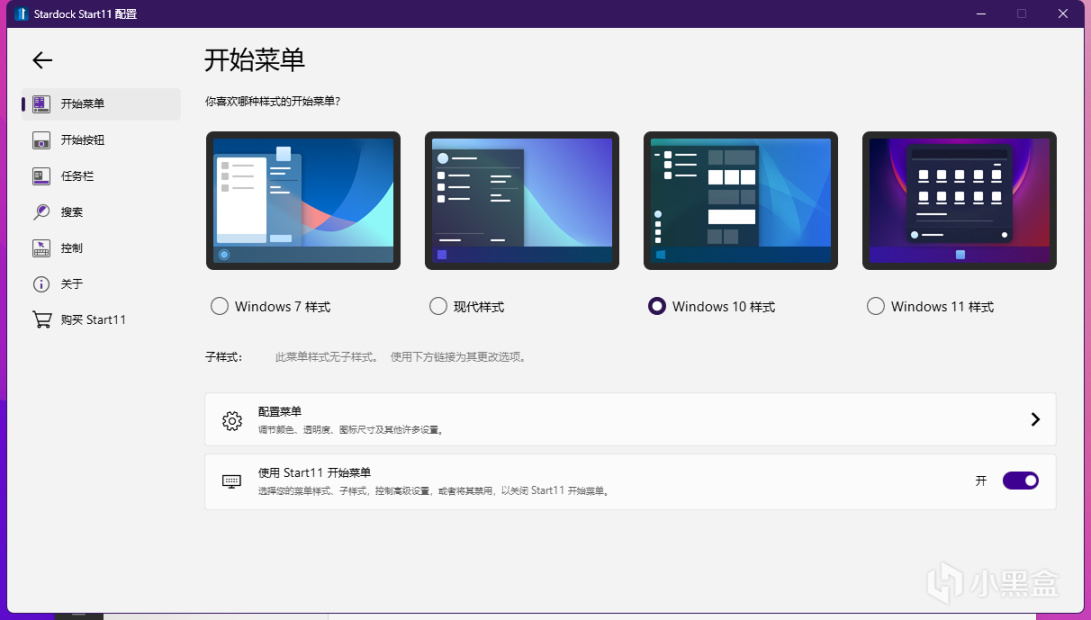1091x620 pixels.
Task: Click the 搜索 magnifier icon
Action: pyautogui.click(x=41, y=212)
